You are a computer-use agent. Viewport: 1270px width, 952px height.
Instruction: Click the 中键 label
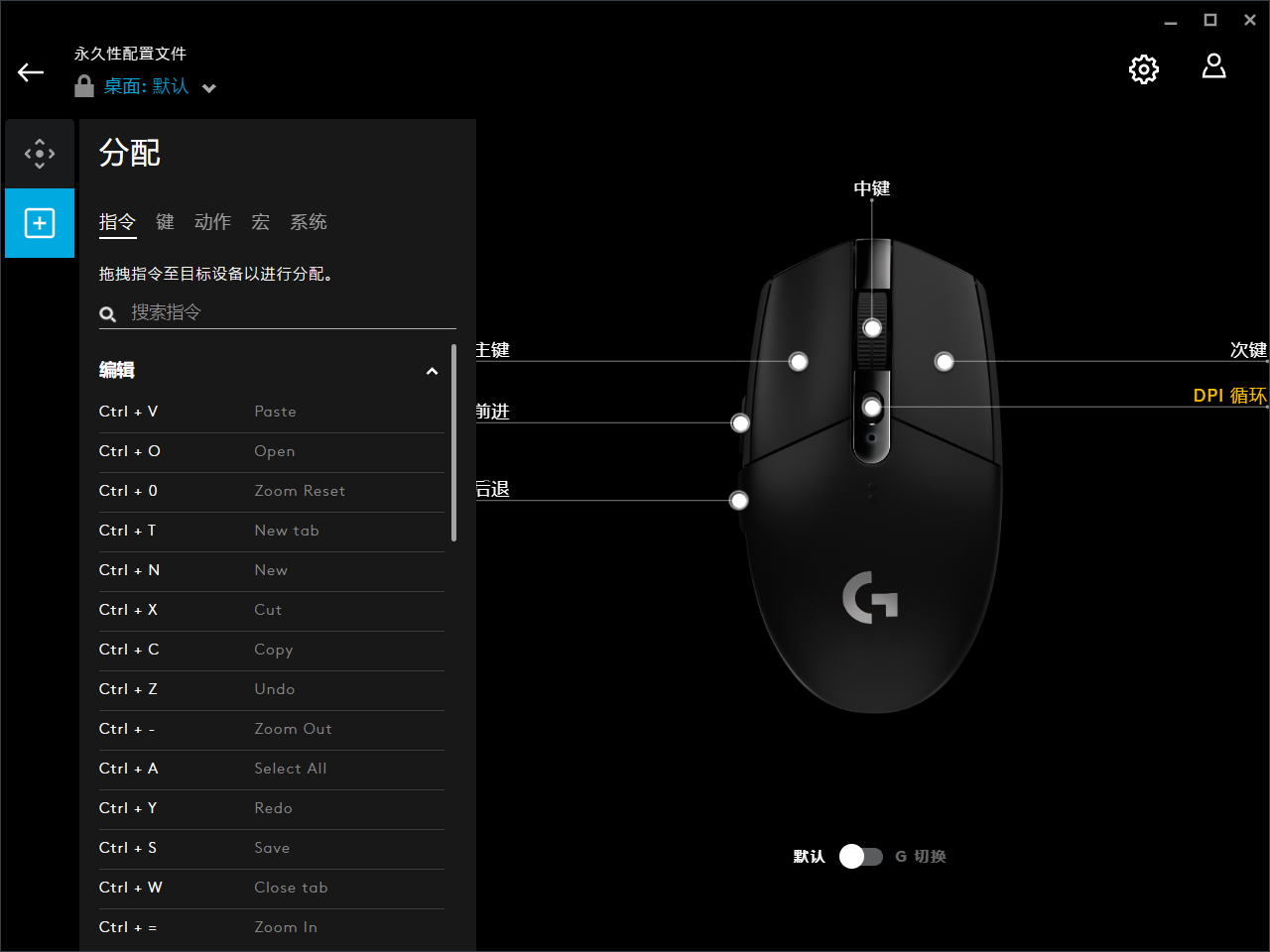click(872, 188)
